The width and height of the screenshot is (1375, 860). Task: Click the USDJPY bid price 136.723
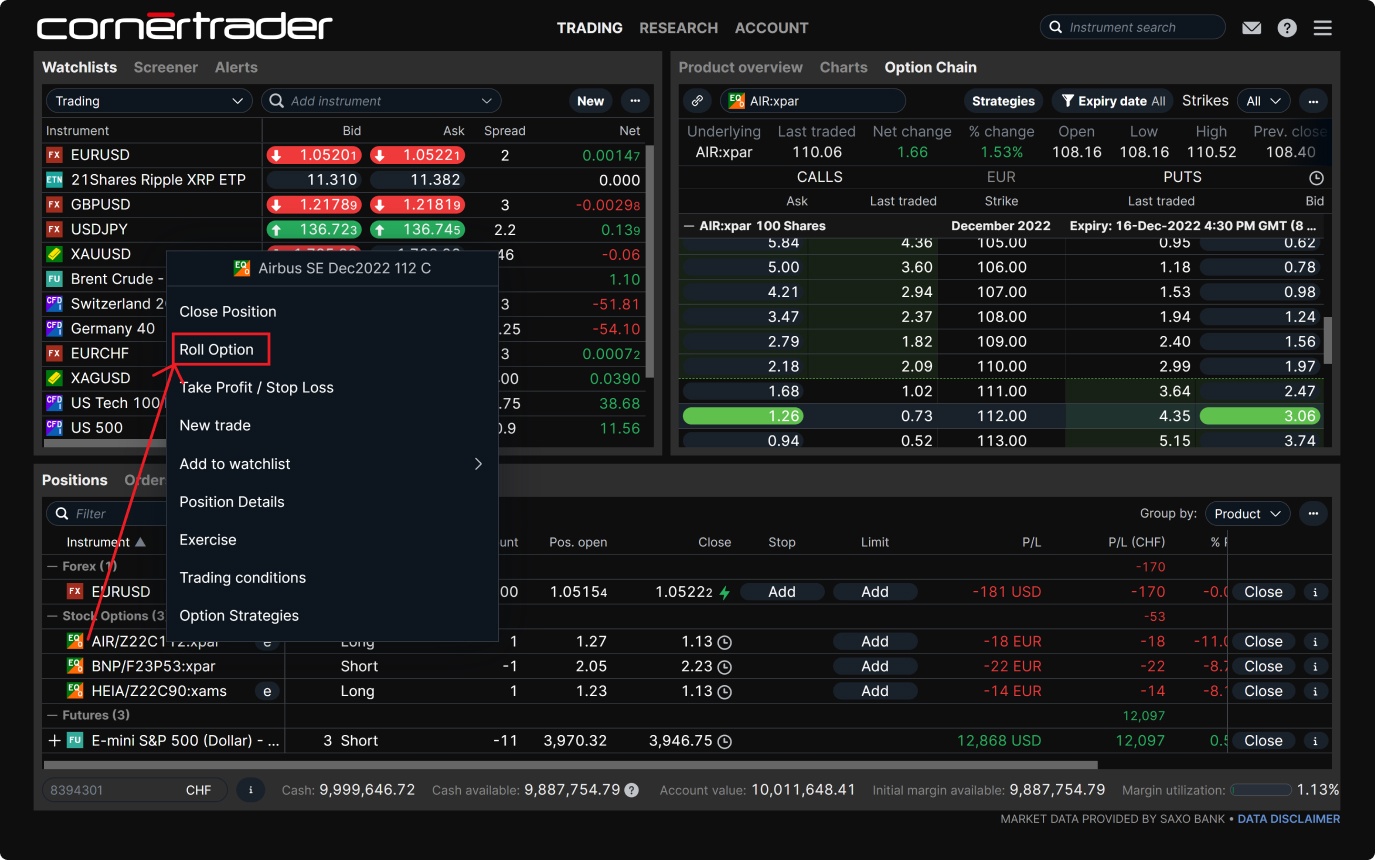pos(315,229)
